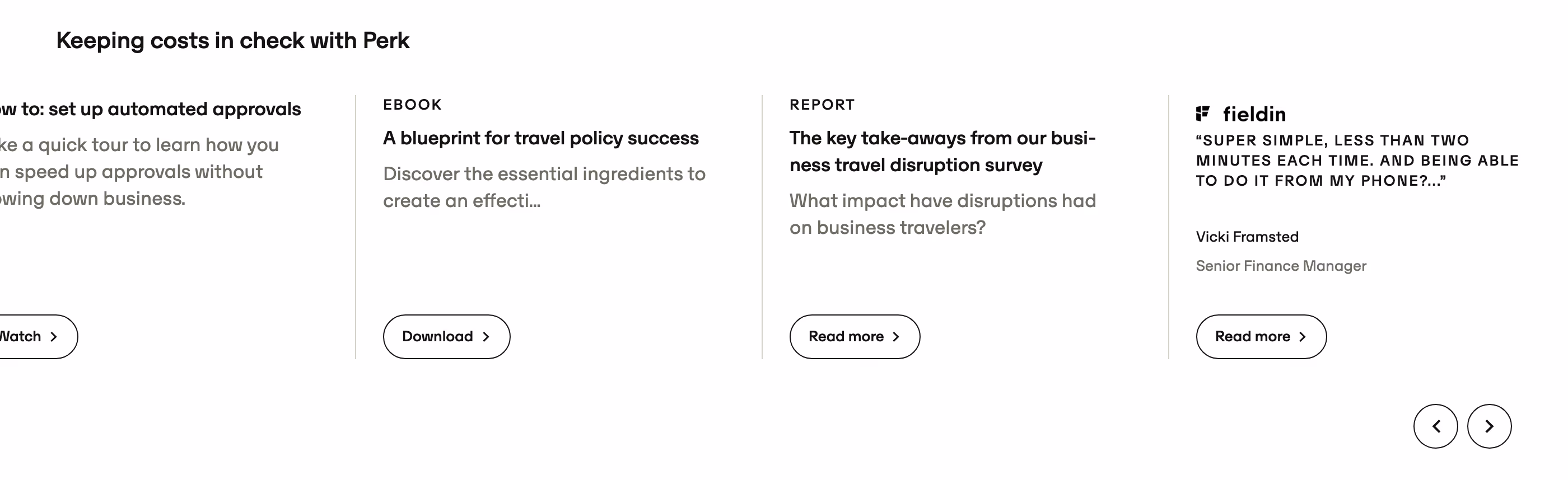Click the 'Discover the essential ingredients' ebook description
This screenshot has height=480, width=1568.
click(x=544, y=187)
